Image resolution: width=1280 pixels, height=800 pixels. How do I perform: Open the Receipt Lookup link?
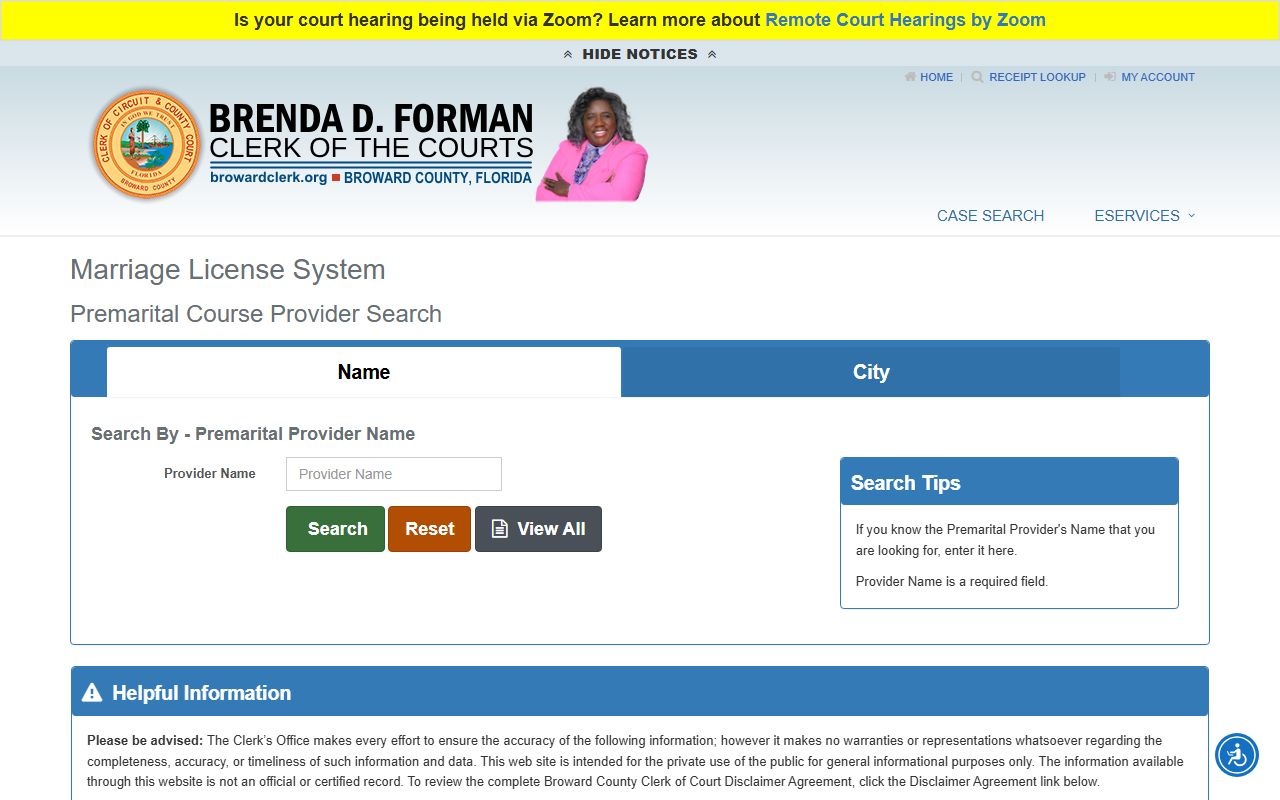point(1037,77)
